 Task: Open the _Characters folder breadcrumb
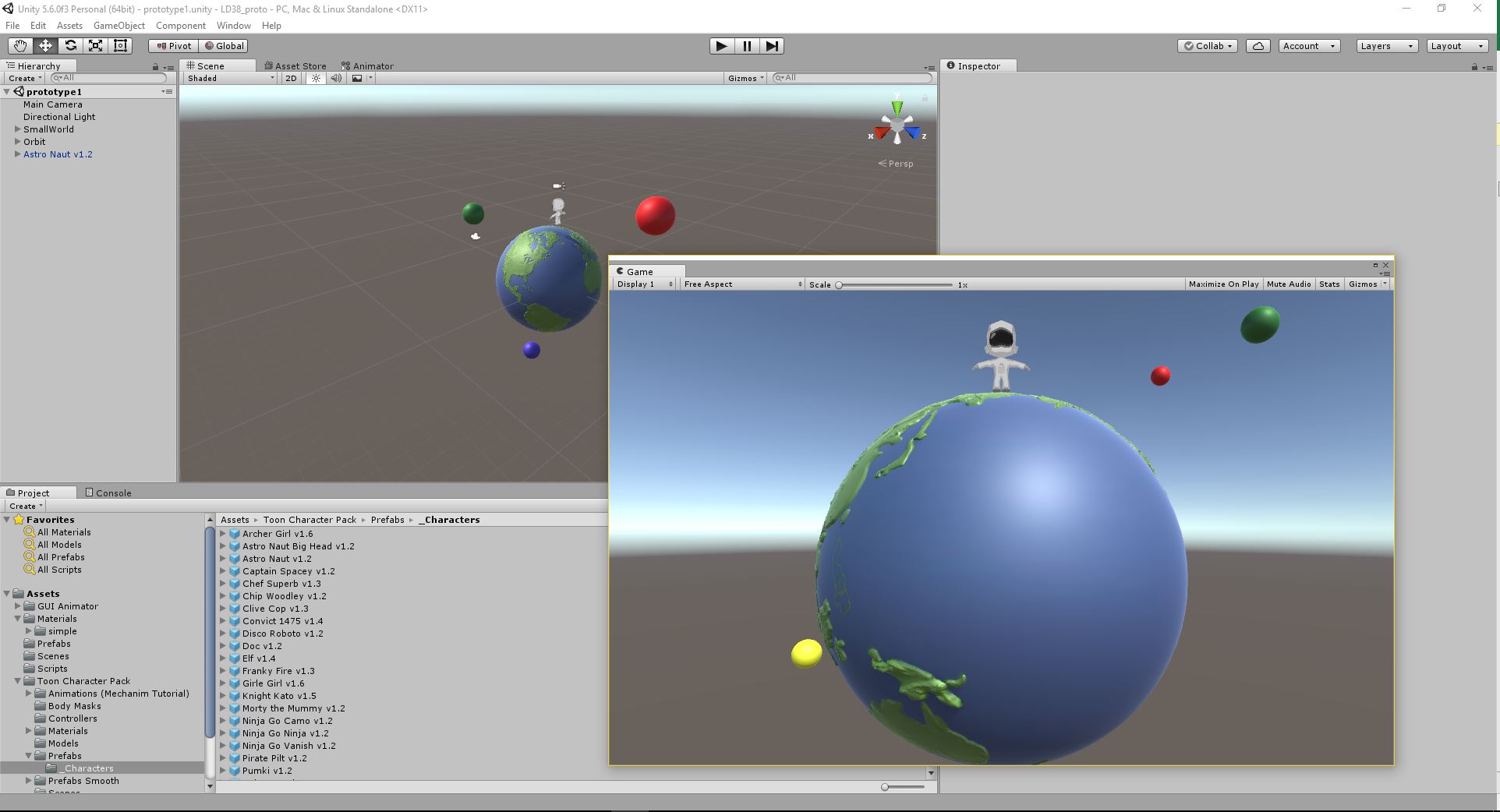(x=449, y=519)
